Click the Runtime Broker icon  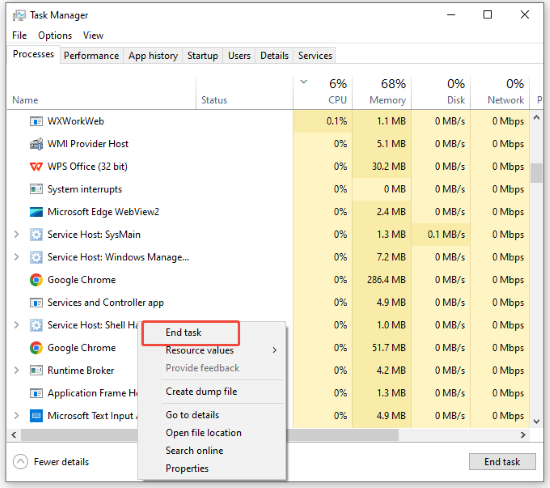[36, 370]
